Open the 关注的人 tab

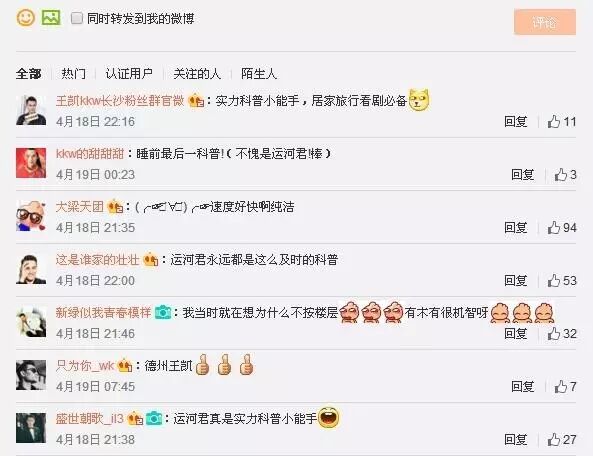click(197, 73)
